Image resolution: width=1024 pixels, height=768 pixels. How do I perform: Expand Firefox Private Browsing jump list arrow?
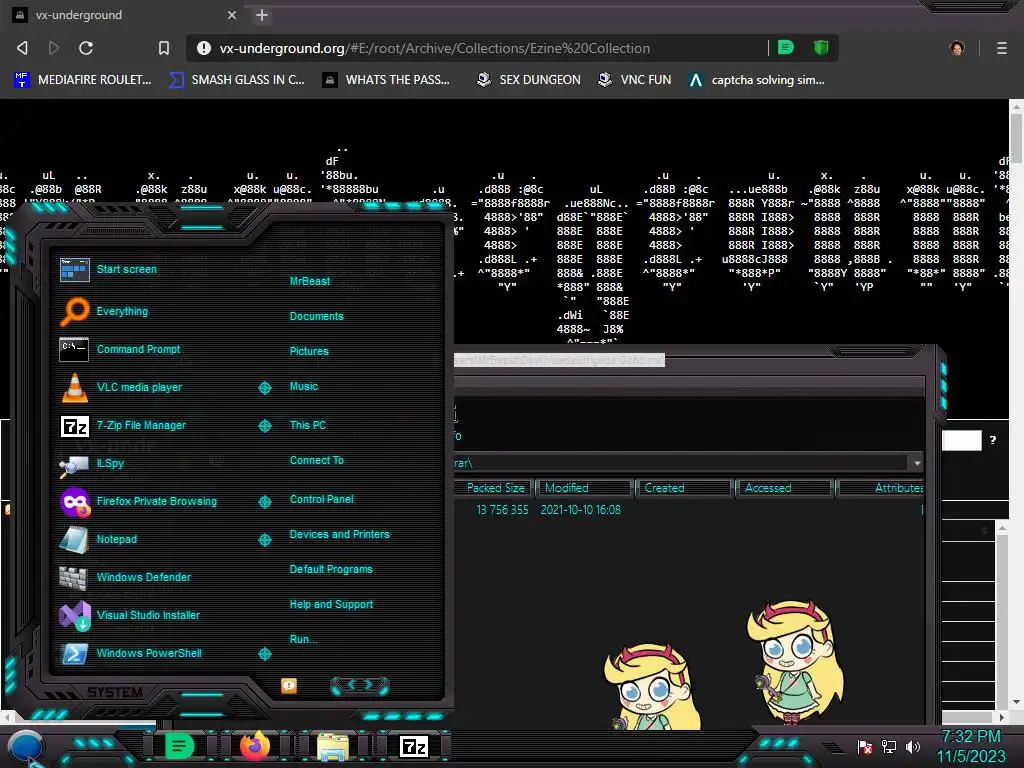(264, 502)
